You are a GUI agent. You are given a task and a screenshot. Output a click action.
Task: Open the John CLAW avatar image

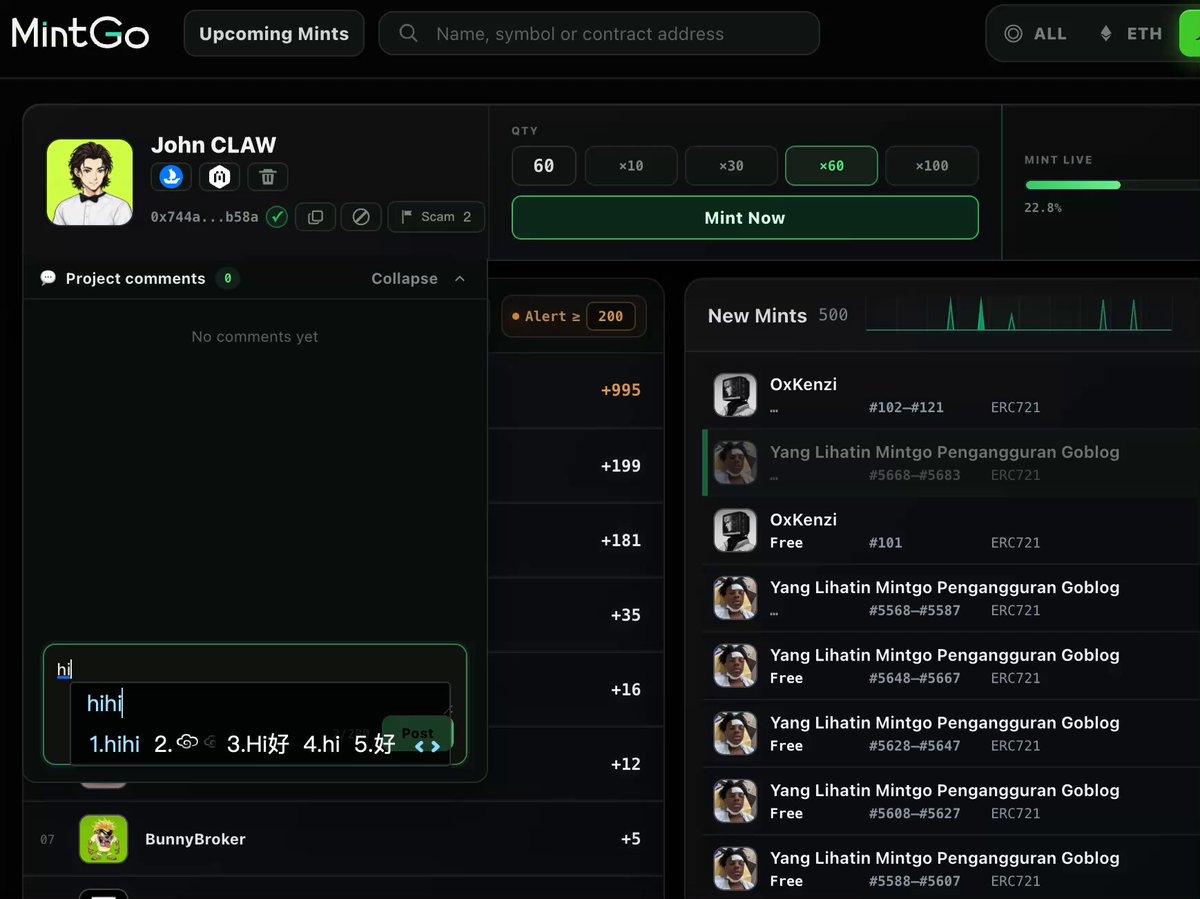(x=90, y=182)
